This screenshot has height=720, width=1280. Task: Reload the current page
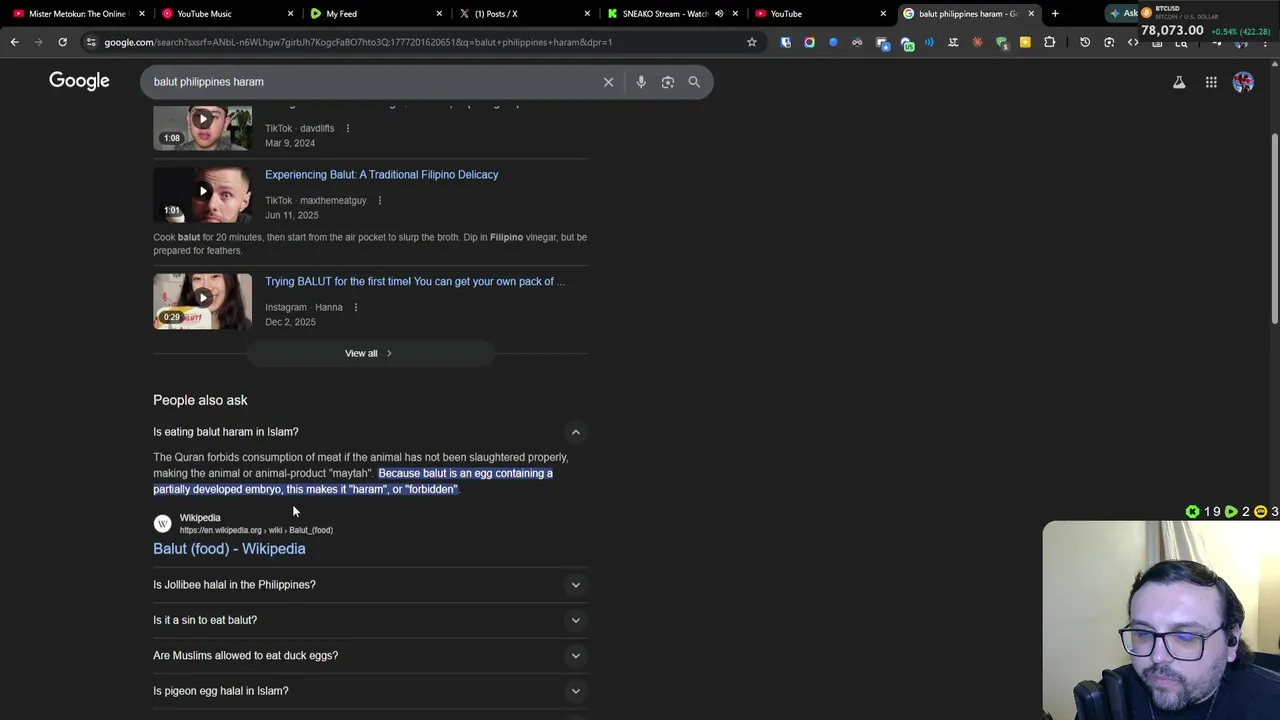pyautogui.click(x=62, y=42)
